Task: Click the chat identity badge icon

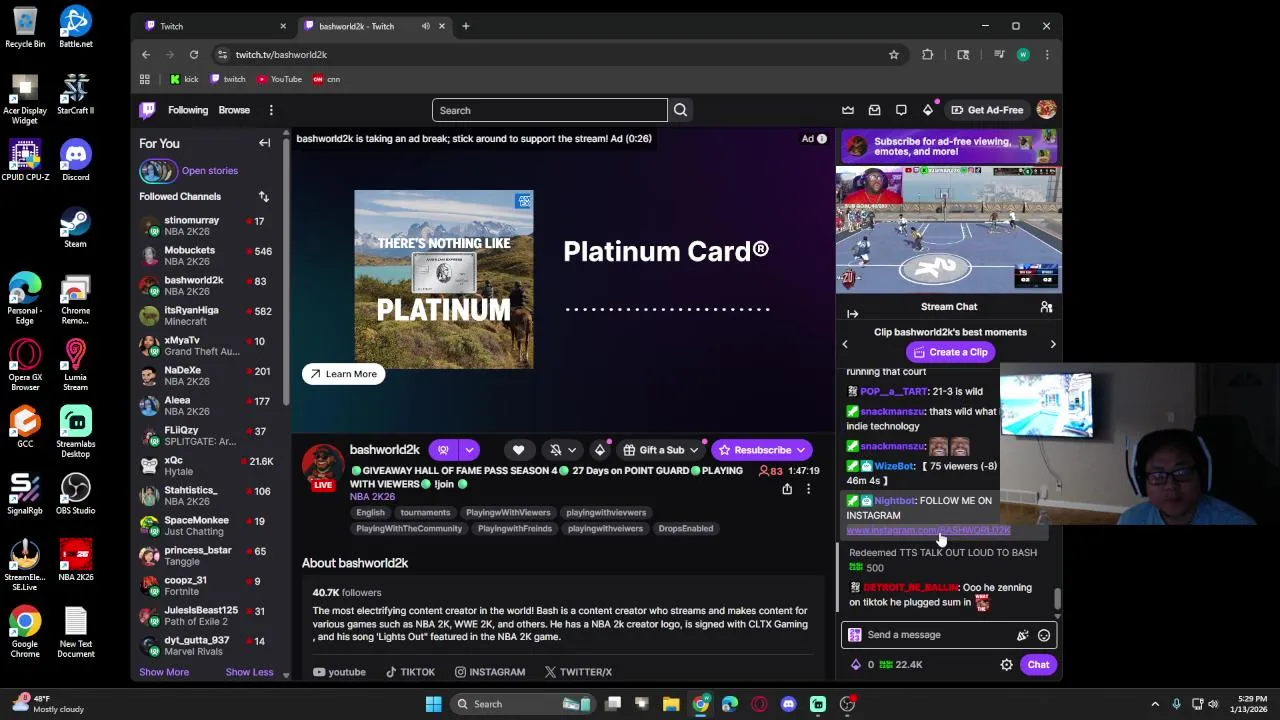Action: point(855,635)
